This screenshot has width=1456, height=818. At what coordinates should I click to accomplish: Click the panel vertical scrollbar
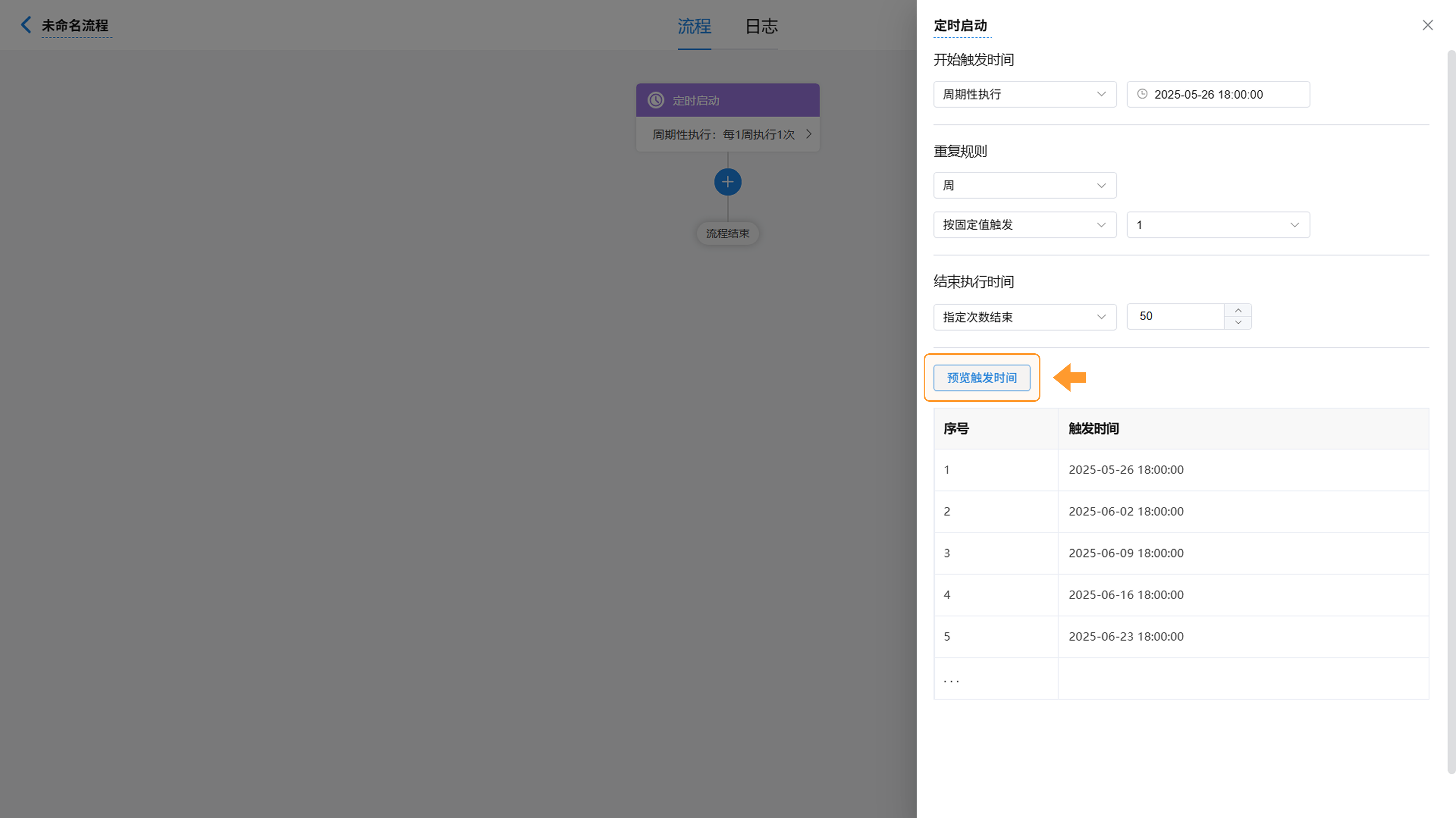1451,411
